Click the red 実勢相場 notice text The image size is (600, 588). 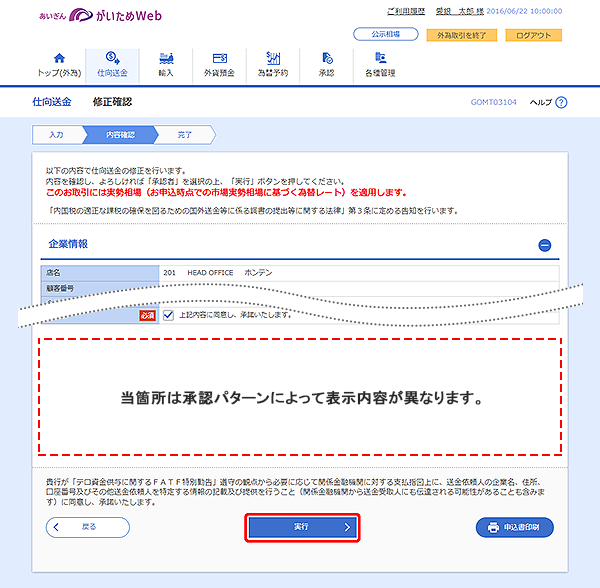[226, 192]
